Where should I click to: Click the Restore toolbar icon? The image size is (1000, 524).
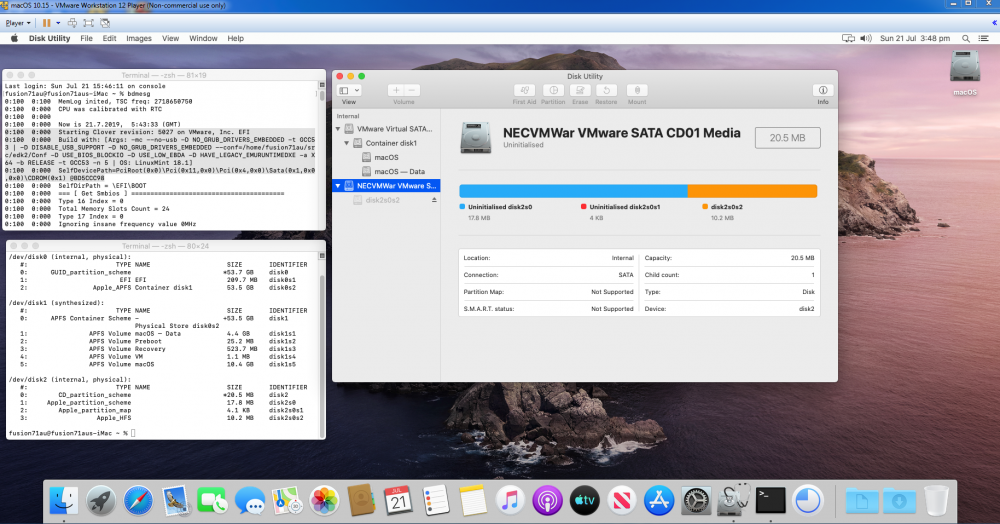607,91
